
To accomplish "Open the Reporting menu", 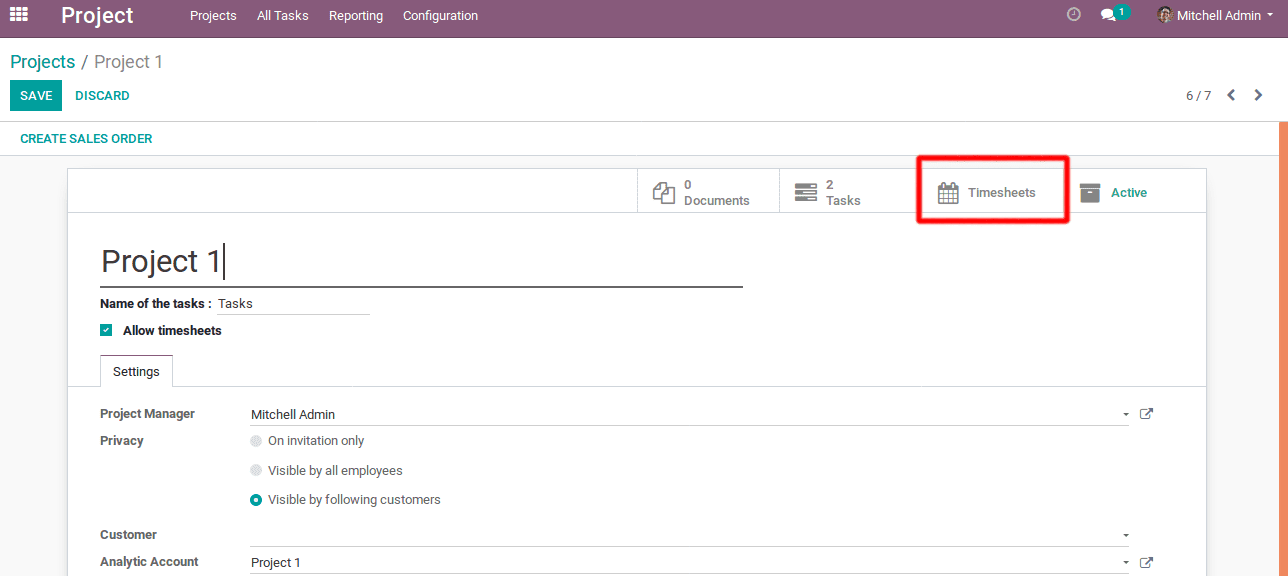I will 356,15.
